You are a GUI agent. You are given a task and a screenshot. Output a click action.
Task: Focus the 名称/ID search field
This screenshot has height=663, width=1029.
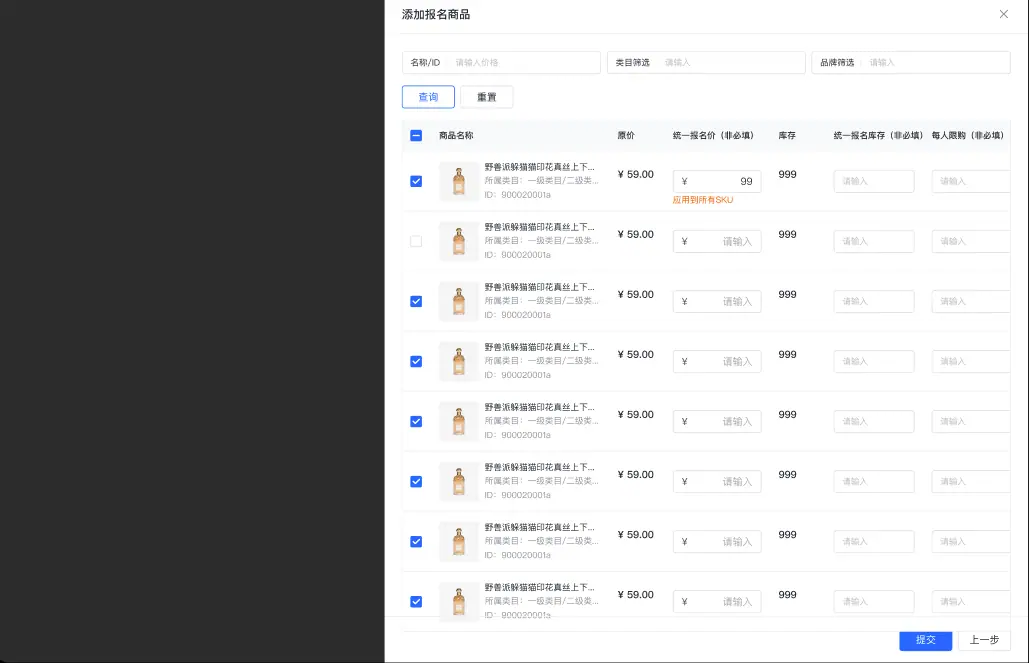(501, 62)
